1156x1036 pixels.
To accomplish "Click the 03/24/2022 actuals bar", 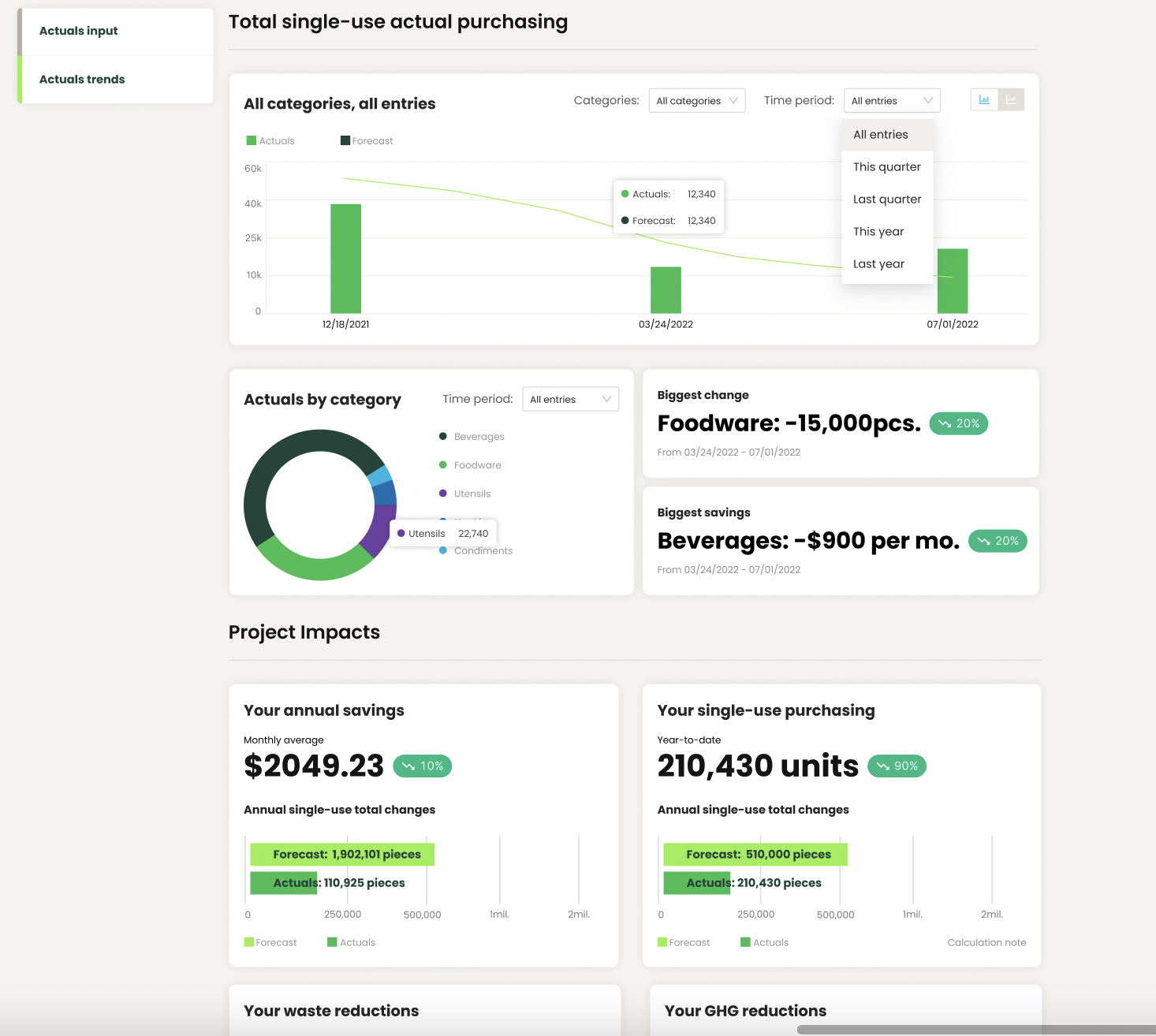I will tap(666, 290).
